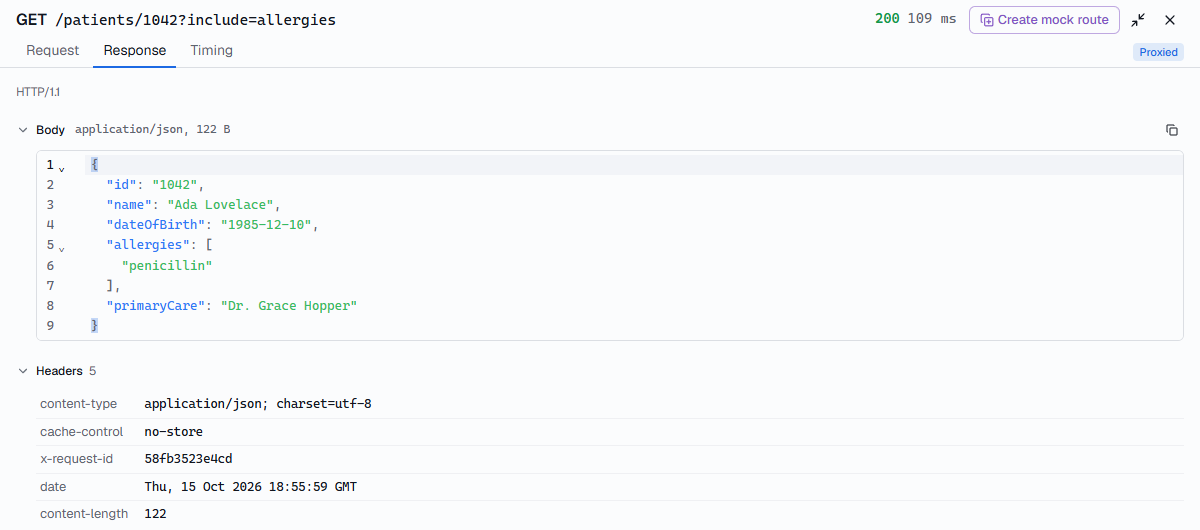Click the GET request URL title
1200x530 pixels.
[x=176, y=19]
